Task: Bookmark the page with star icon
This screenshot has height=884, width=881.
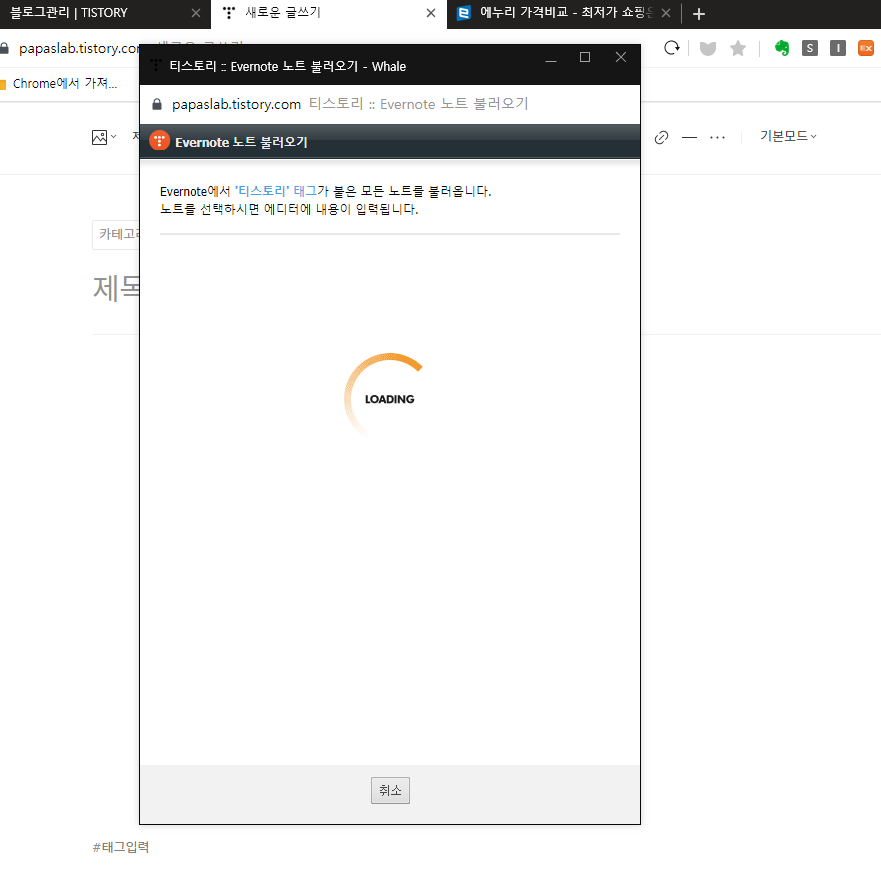Action: pyautogui.click(x=737, y=48)
